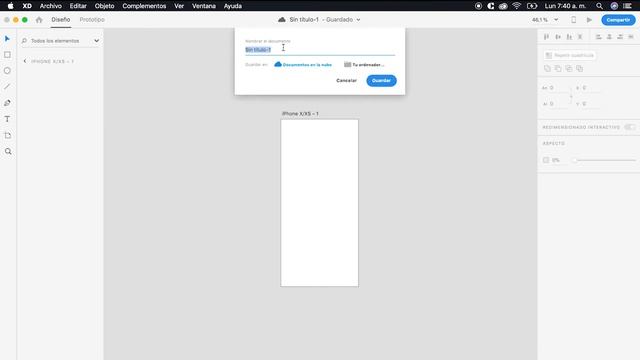Screen dimensions: 640x360
Task: Open the Complementos menu
Action: (144, 6)
